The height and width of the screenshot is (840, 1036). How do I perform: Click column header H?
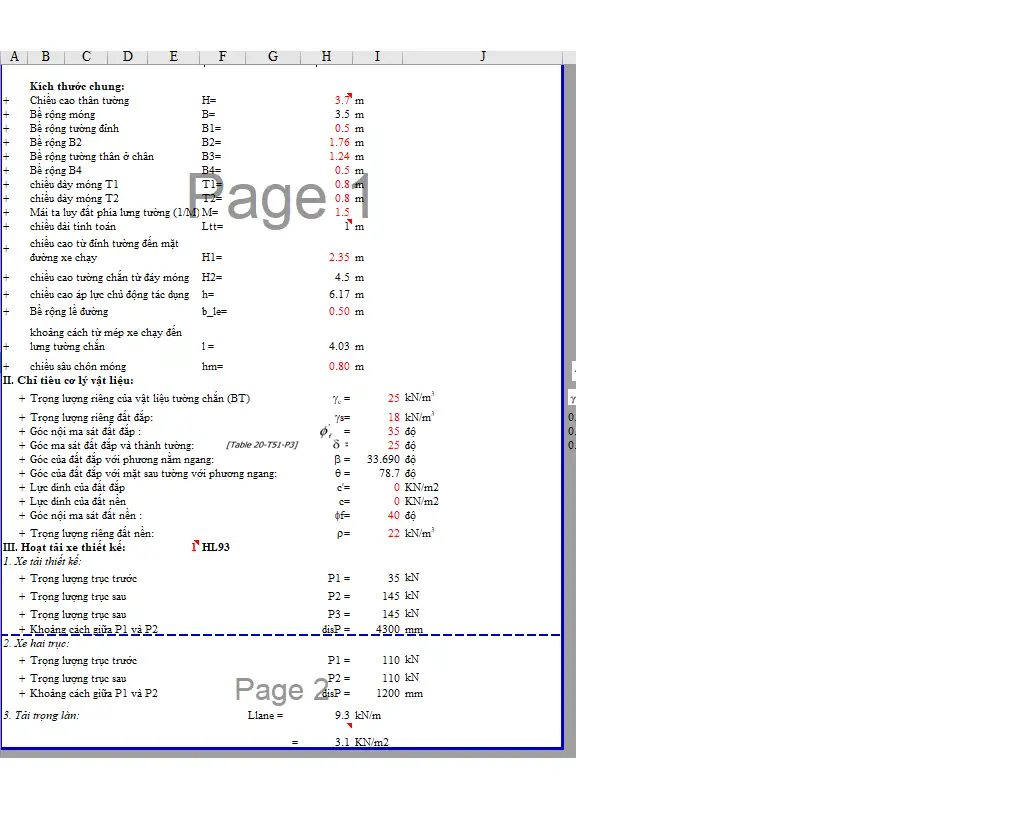click(x=326, y=57)
